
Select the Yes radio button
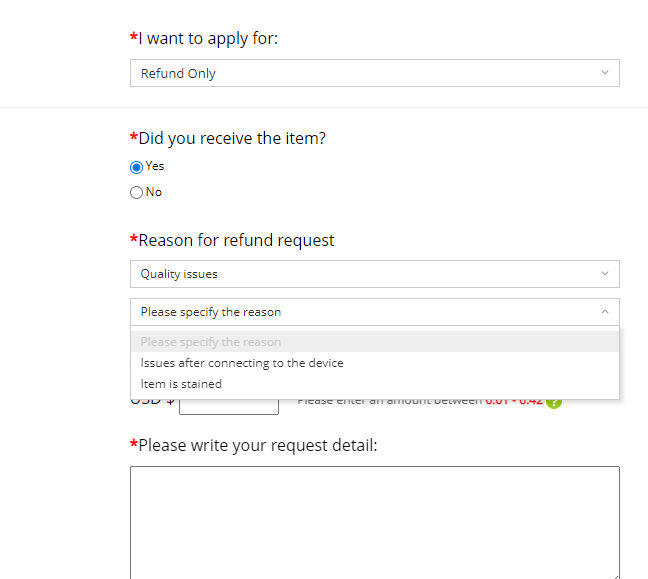136,167
